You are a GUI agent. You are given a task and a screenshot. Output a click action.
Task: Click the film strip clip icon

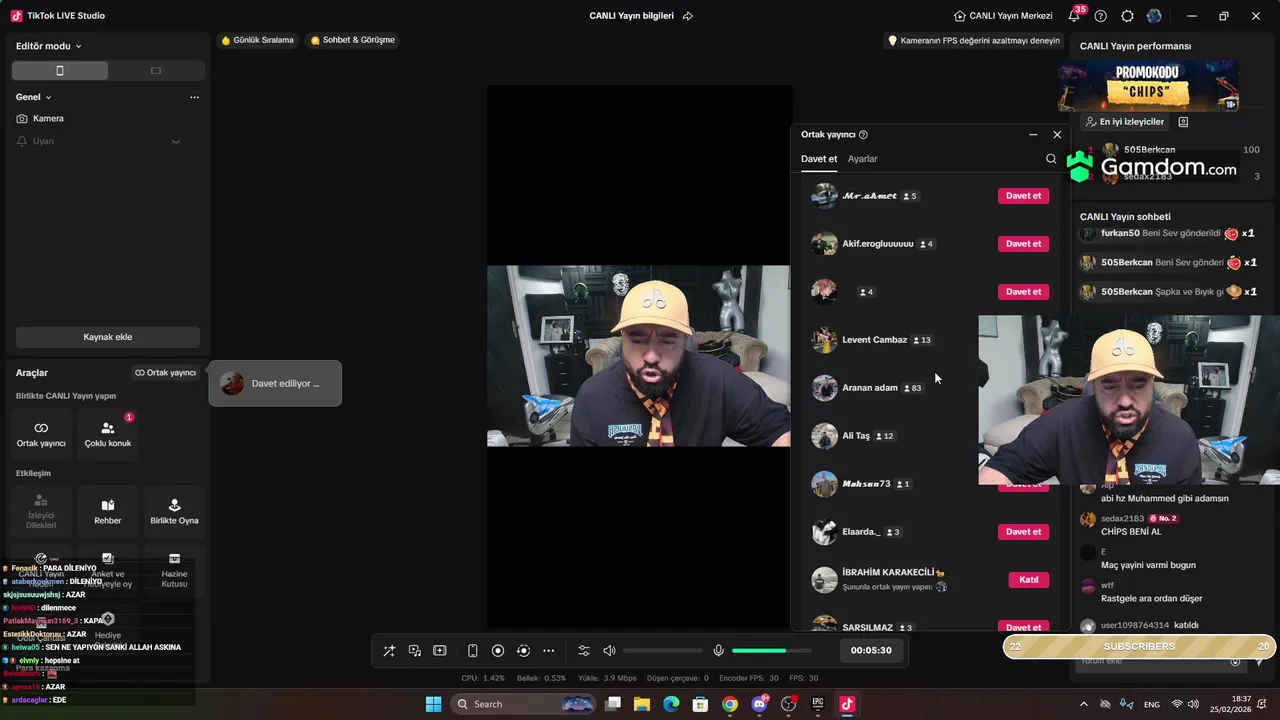pos(439,651)
